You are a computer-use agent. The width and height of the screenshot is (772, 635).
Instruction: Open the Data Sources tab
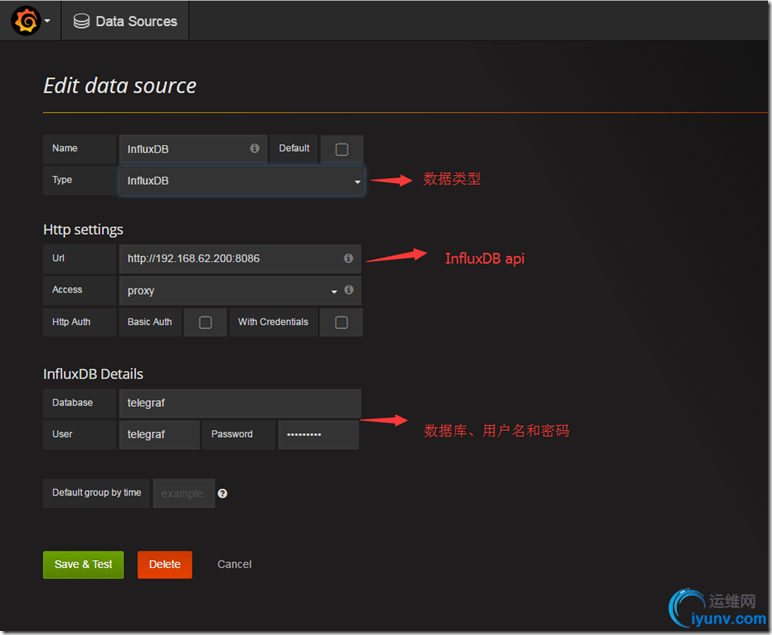[125, 21]
